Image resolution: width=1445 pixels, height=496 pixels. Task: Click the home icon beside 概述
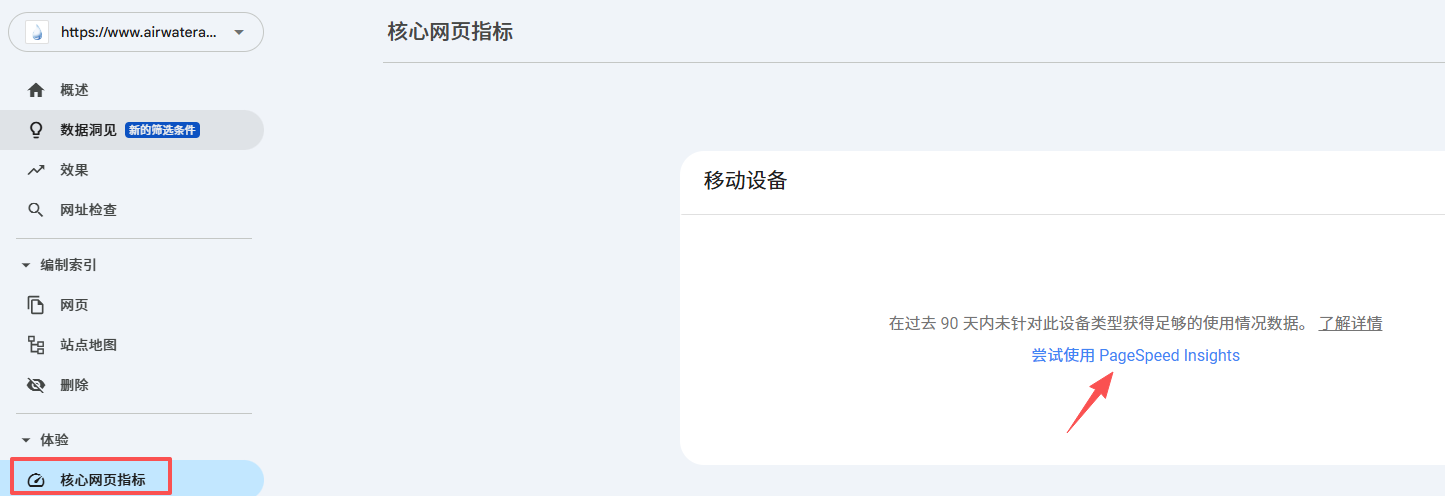point(36,90)
